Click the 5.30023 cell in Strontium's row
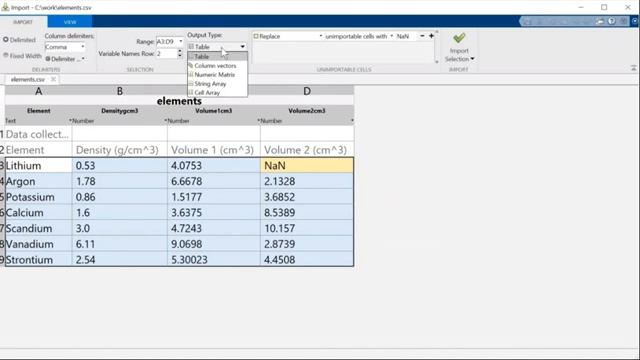The height and width of the screenshot is (360, 640). click(x=213, y=260)
